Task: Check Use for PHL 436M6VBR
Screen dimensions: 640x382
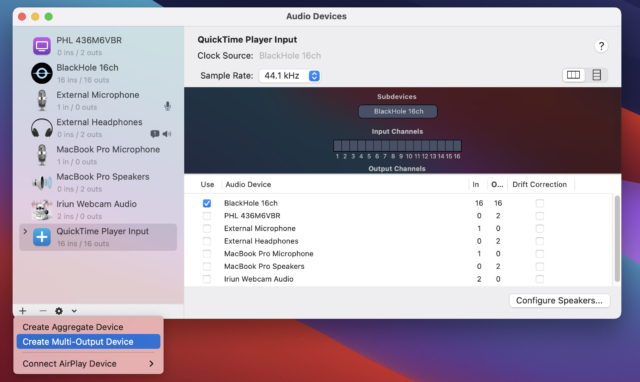Action: point(207,216)
